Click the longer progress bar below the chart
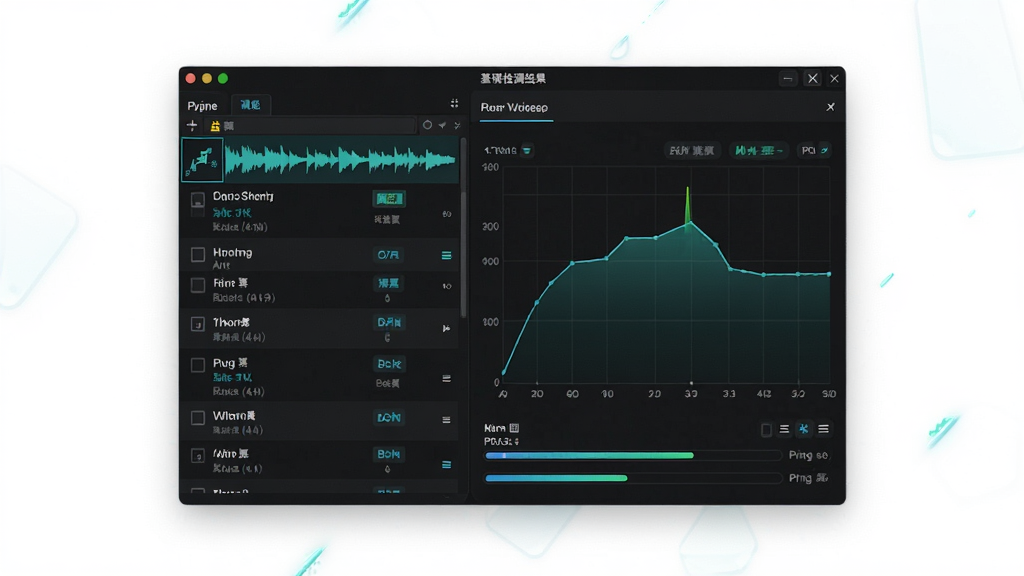1024x576 pixels. coord(633,456)
